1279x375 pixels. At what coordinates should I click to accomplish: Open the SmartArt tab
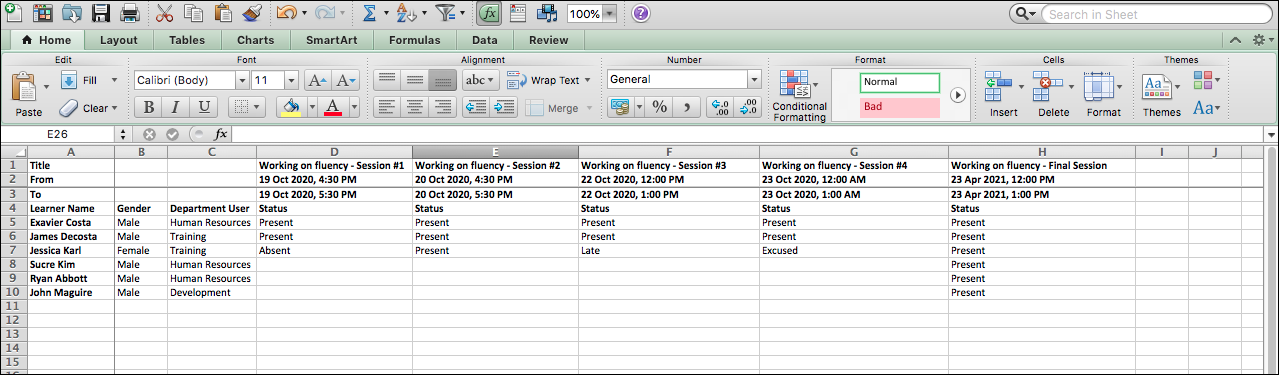pos(331,41)
